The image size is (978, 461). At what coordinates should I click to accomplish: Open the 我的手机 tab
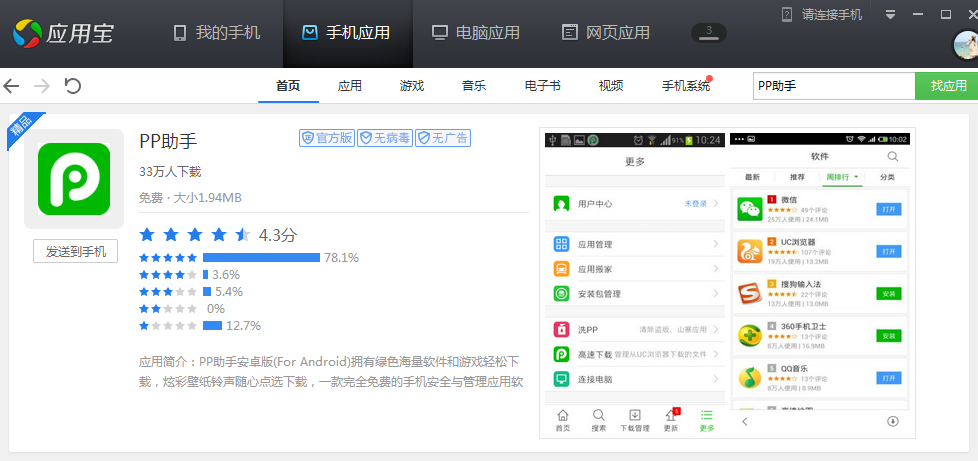pos(216,32)
